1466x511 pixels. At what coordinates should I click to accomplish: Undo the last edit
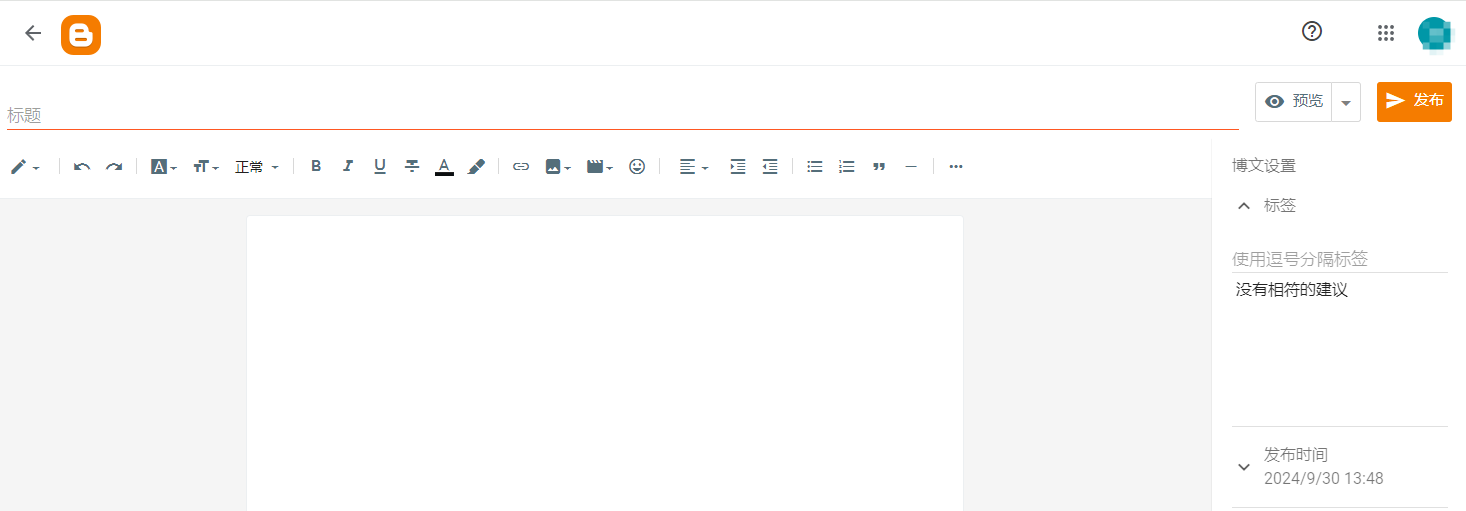[82, 167]
